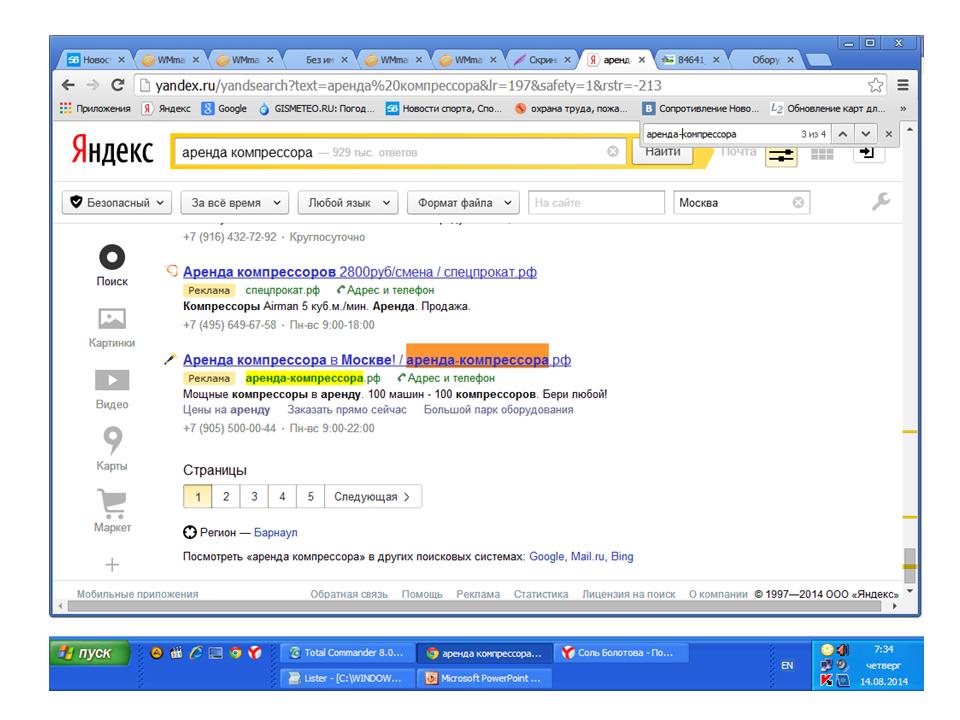Open Приложения apps bookmark
This screenshot has height=720, width=960.
pos(95,108)
